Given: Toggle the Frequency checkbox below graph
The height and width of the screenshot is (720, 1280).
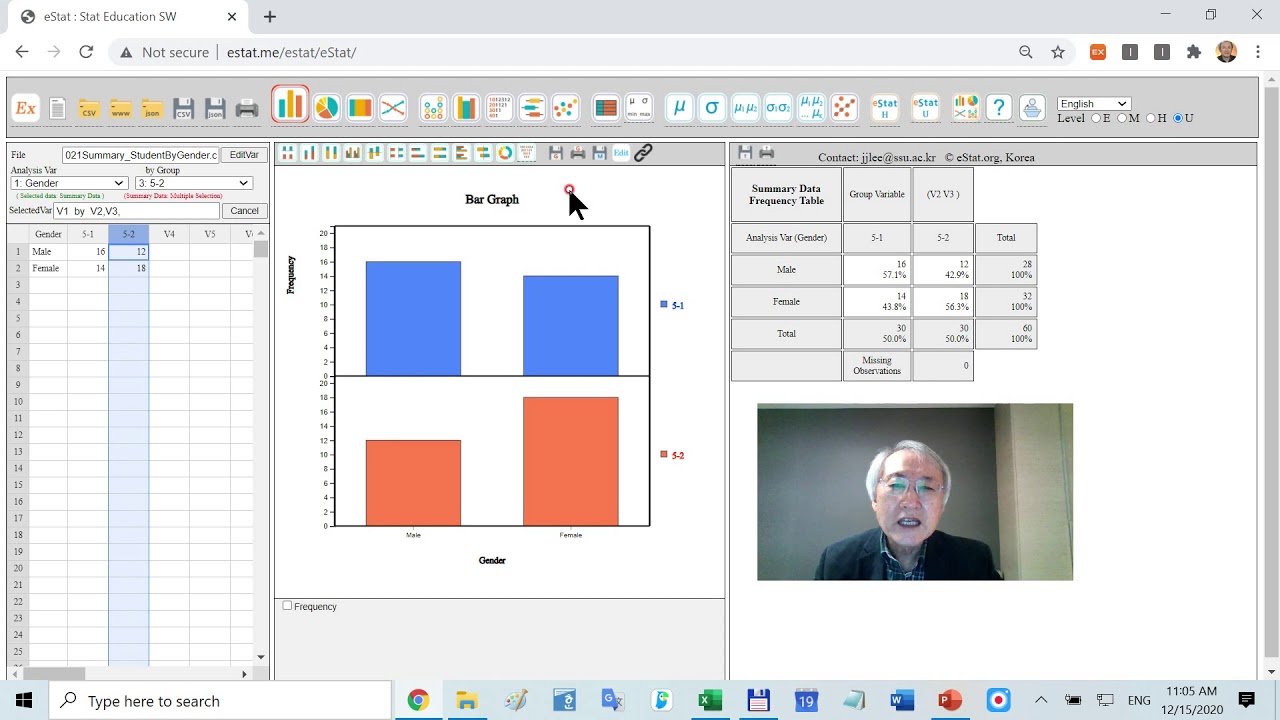Looking at the screenshot, I should point(288,605).
